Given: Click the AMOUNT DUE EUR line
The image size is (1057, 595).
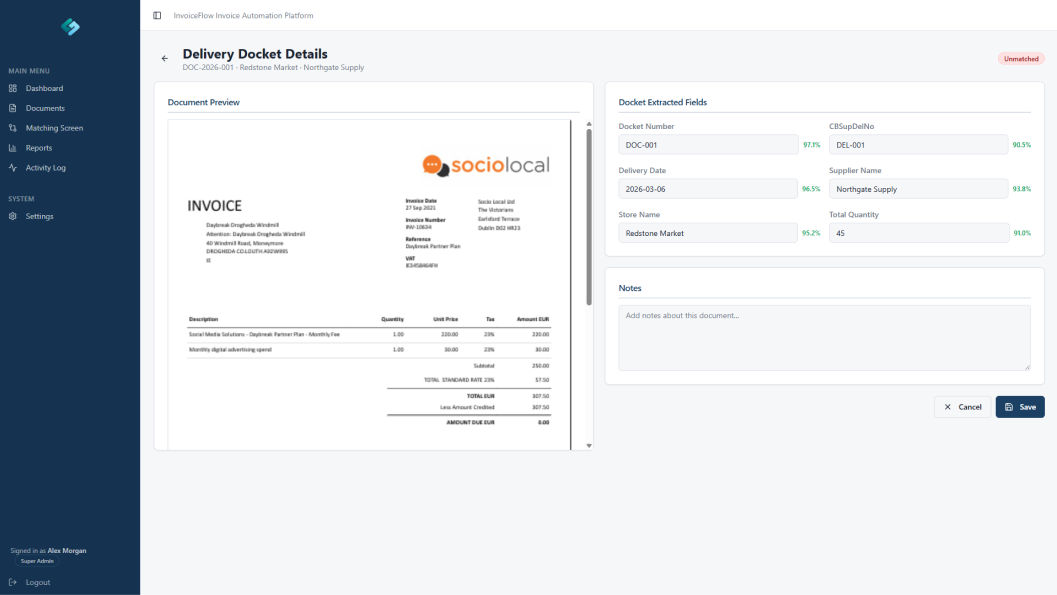Looking at the screenshot, I should 470,422.
